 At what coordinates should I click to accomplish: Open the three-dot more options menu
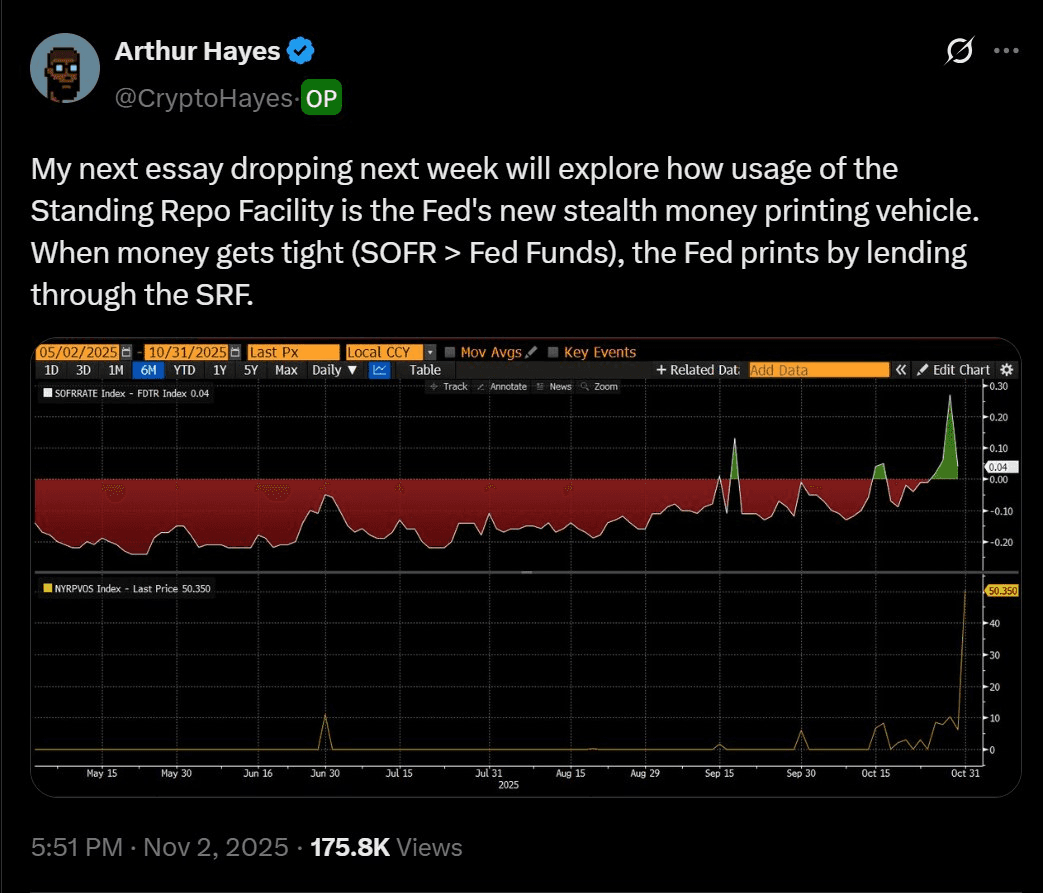point(1005,51)
